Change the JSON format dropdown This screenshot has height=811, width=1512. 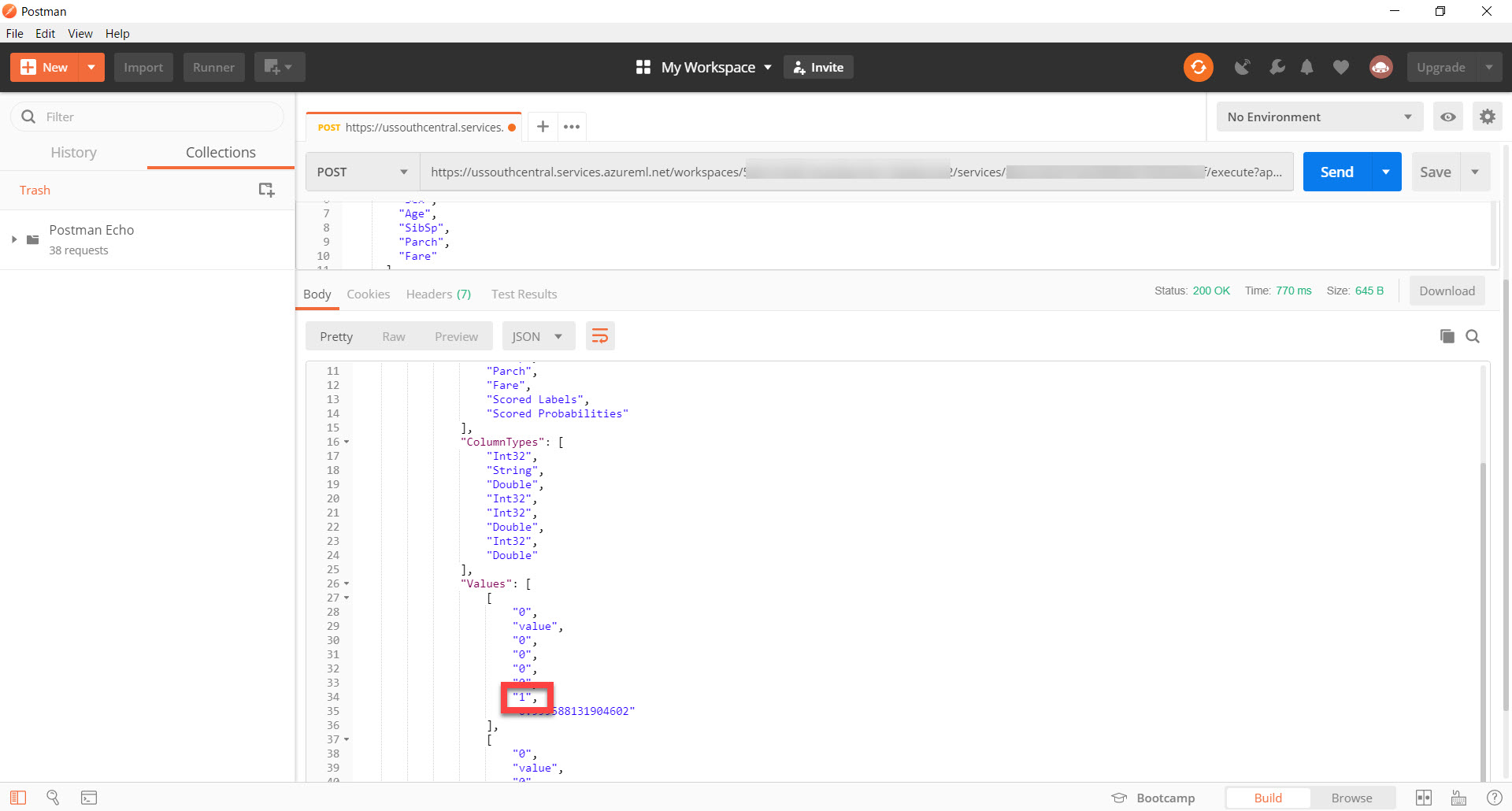538,336
